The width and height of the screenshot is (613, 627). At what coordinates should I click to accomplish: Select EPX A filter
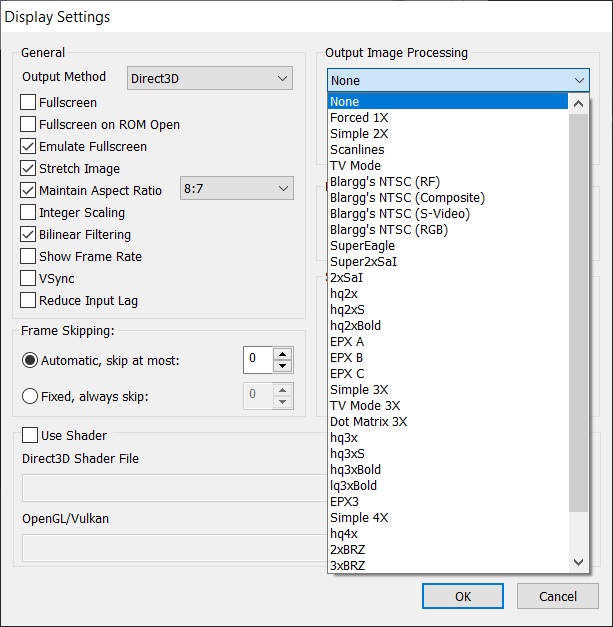click(448, 341)
